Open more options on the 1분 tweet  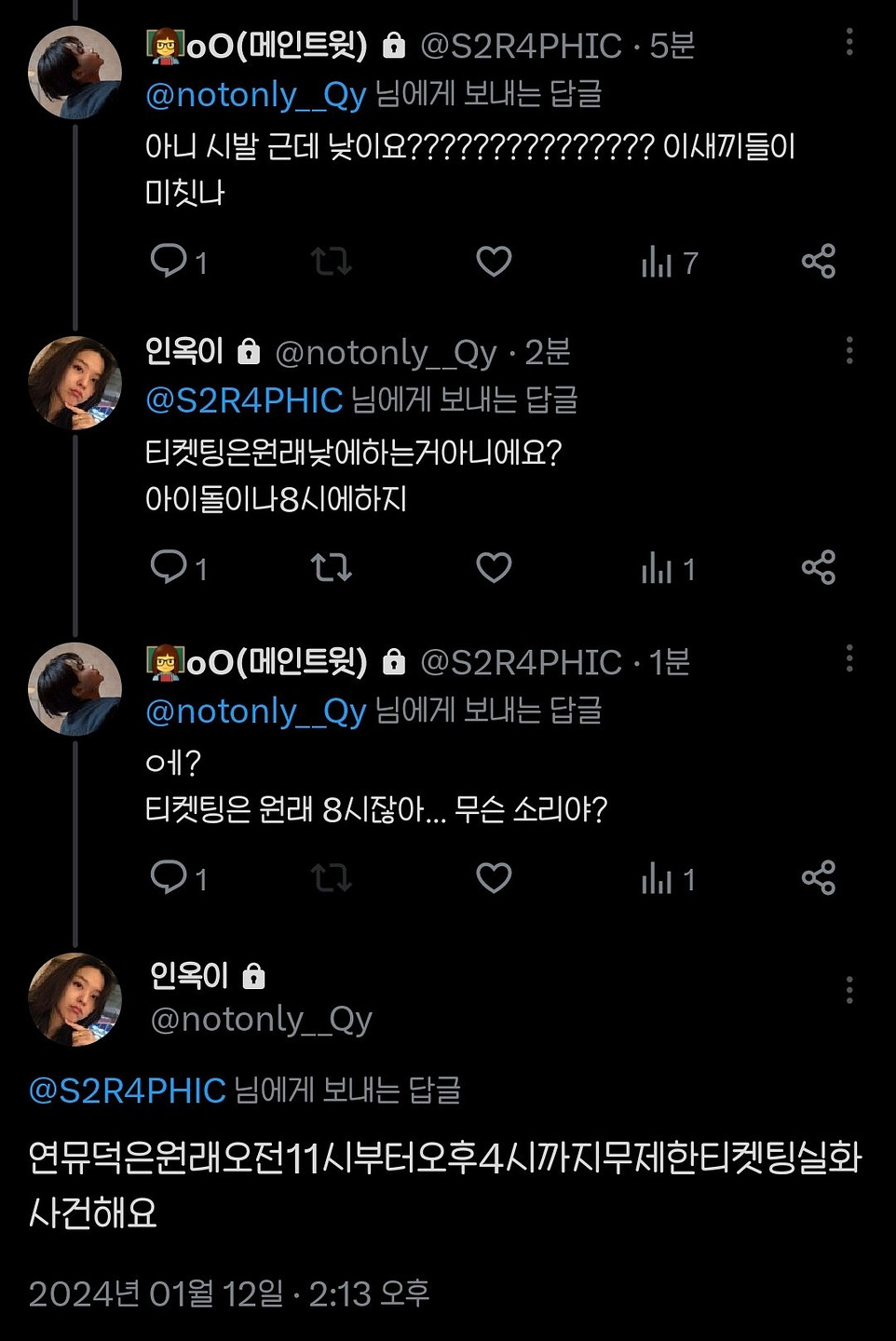pyautogui.click(x=848, y=658)
